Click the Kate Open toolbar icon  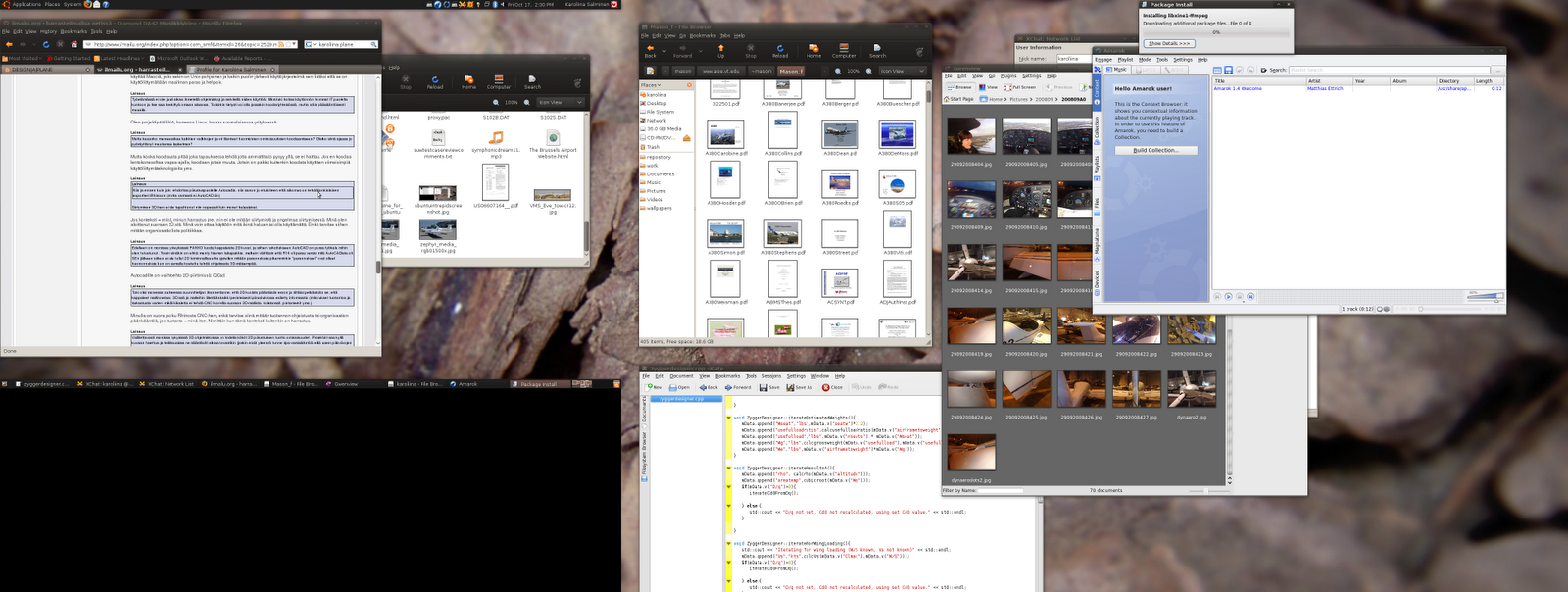pos(679,387)
